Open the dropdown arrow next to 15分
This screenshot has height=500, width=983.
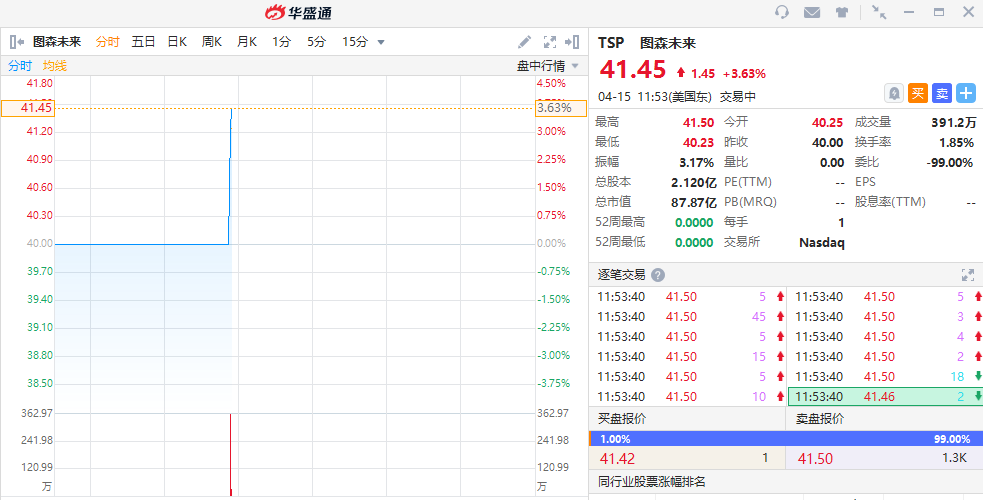[381, 42]
